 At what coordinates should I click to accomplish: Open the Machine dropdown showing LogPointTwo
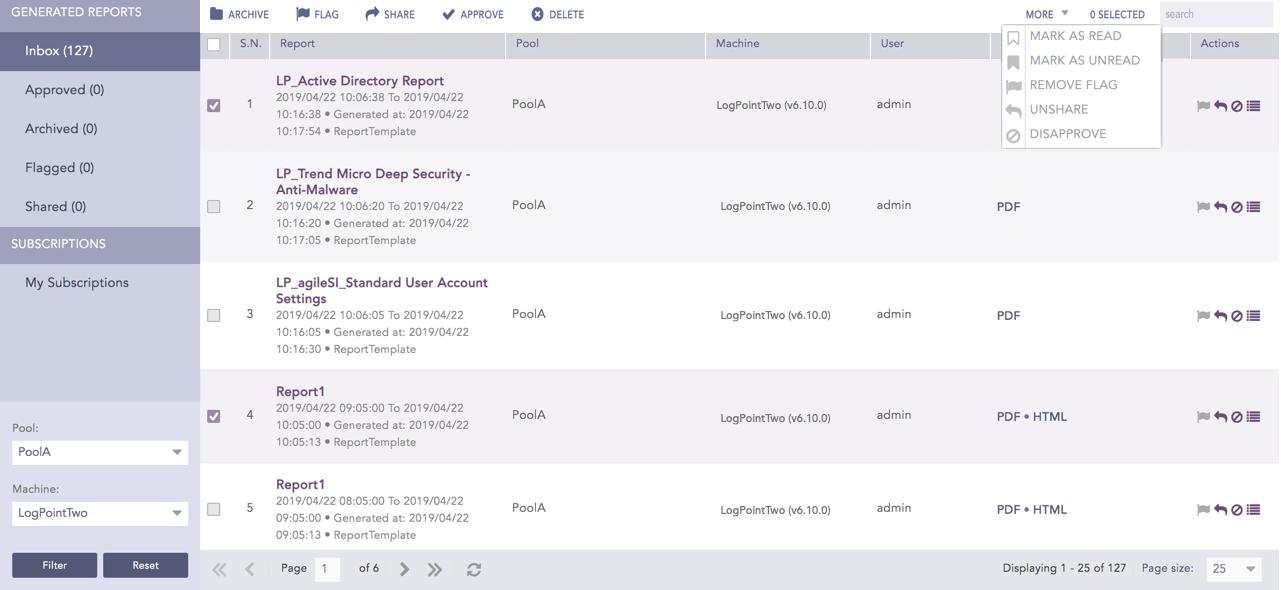(100, 513)
